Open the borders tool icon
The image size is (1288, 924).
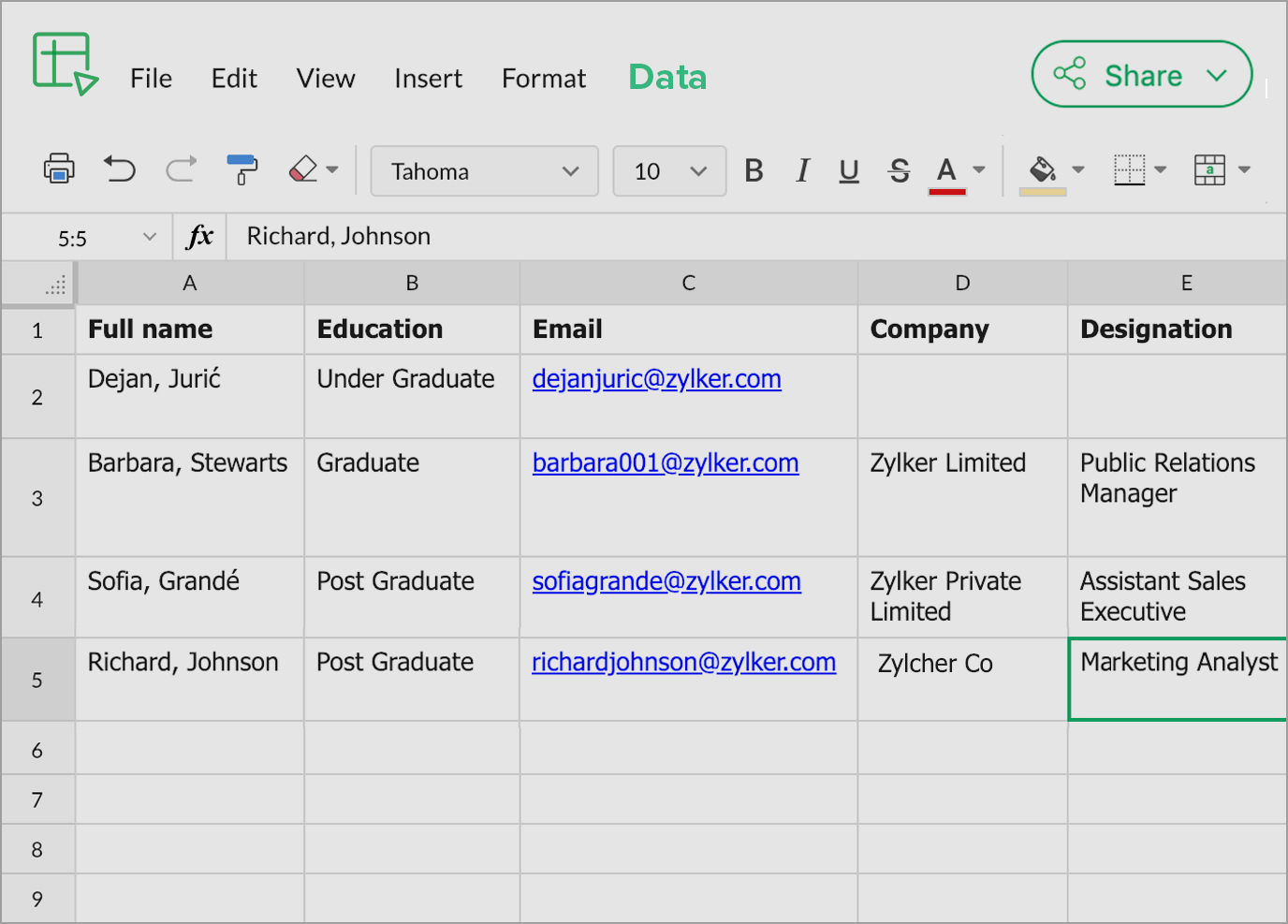(1129, 170)
